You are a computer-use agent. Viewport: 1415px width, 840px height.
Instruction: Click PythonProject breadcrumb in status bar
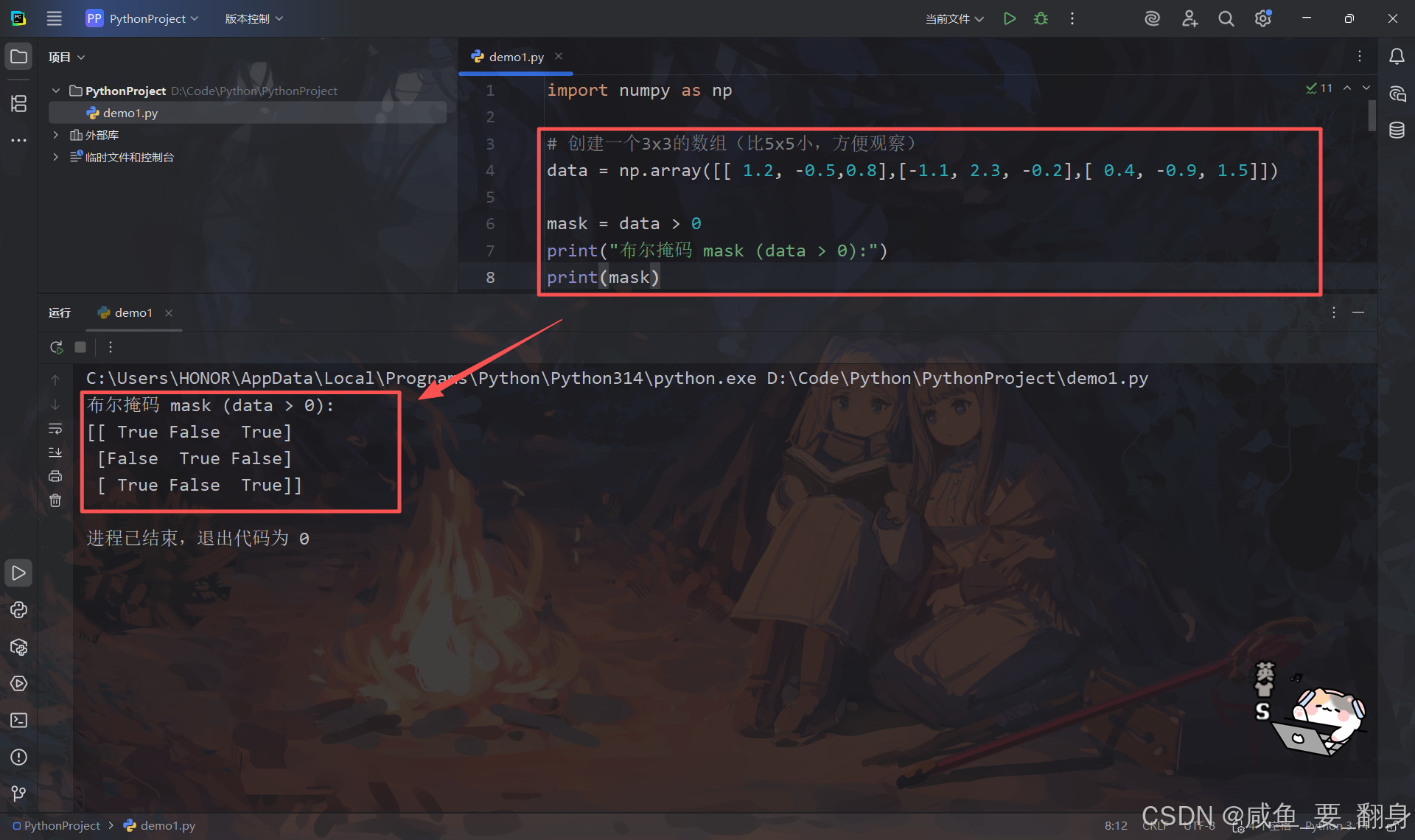coord(62,825)
